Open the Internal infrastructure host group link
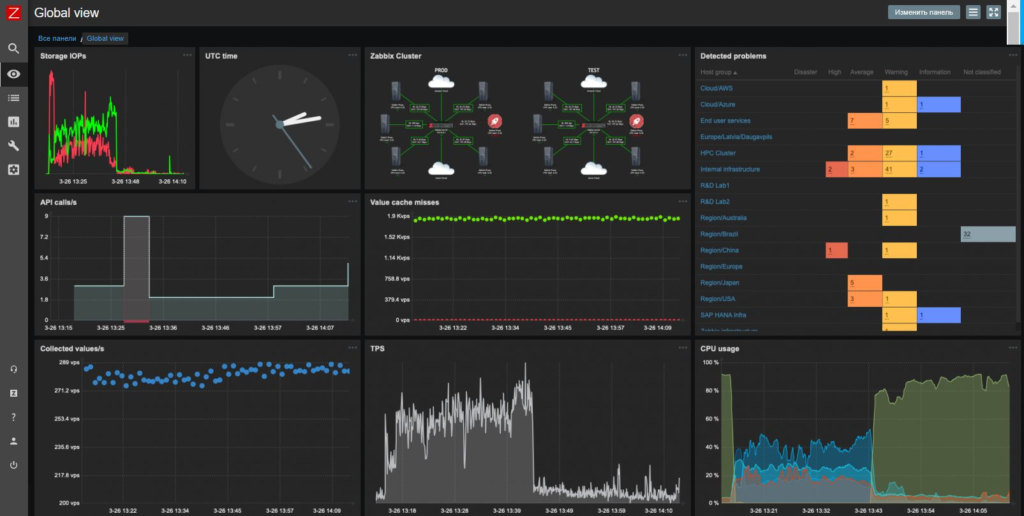The image size is (1024, 516). tap(729, 169)
